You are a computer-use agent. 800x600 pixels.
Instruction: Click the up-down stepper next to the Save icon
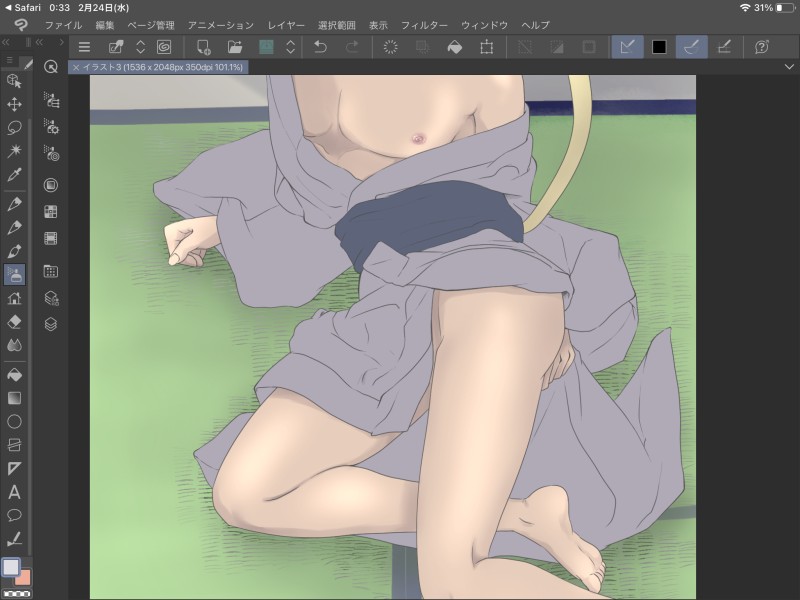[x=290, y=47]
